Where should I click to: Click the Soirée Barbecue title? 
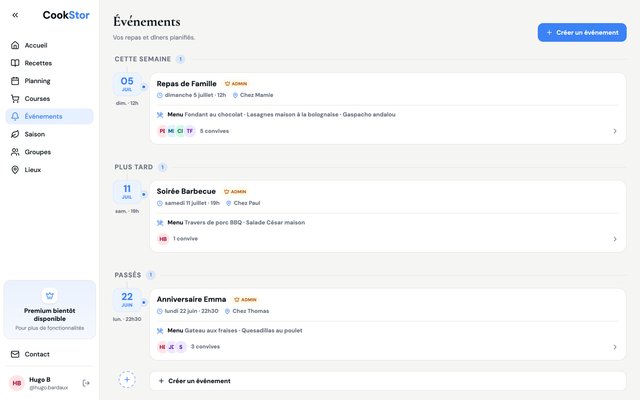186,191
